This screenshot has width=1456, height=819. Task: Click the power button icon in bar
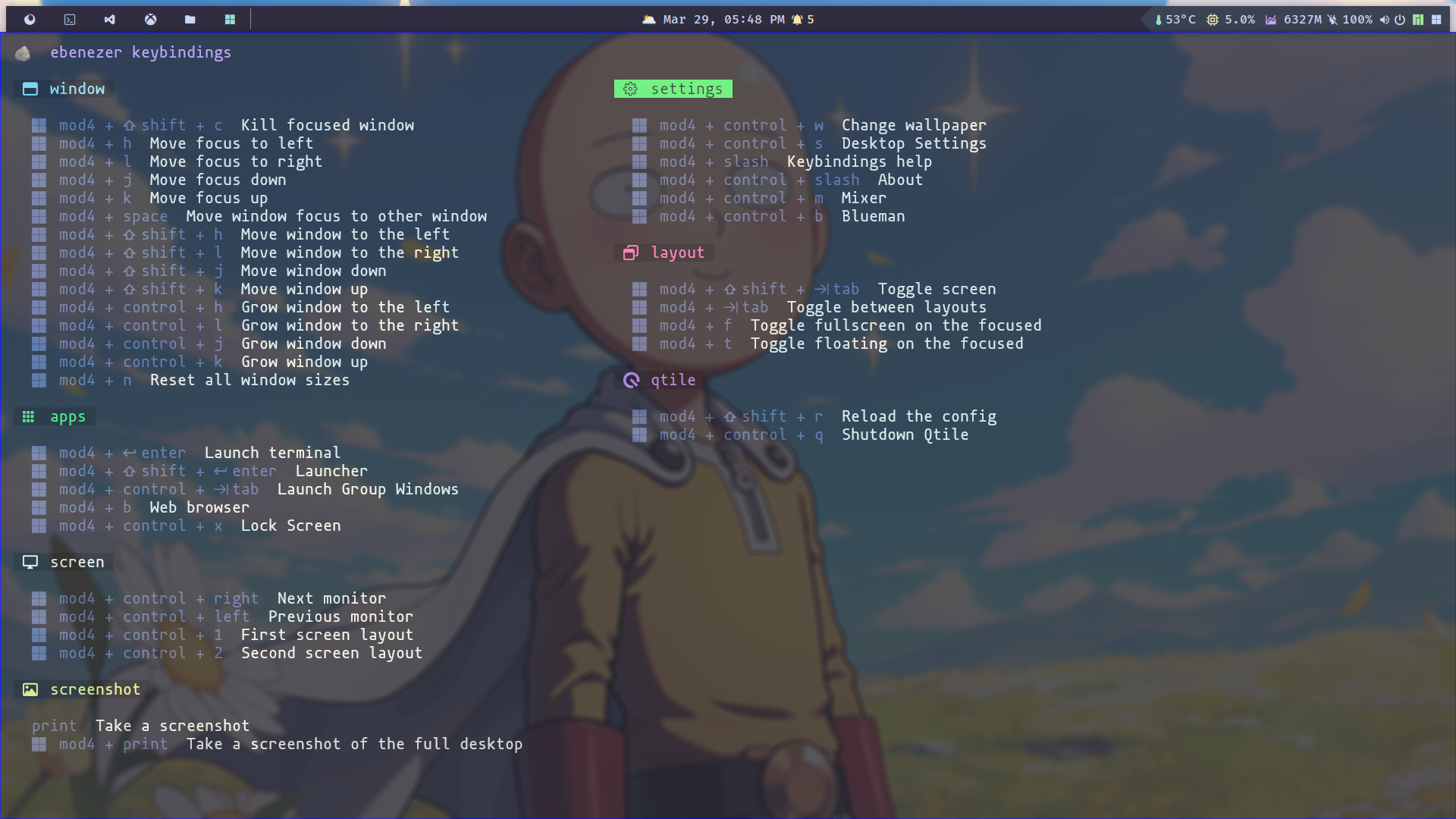(1400, 20)
